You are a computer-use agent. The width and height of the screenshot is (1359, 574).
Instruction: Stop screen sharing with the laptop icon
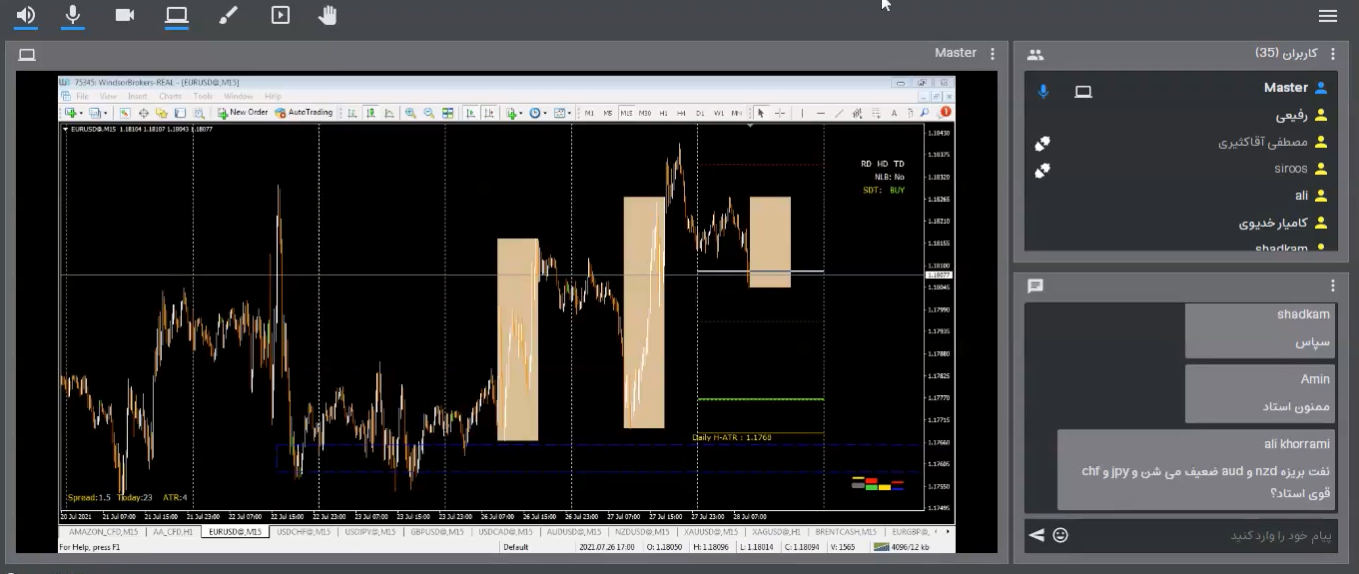(x=177, y=15)
